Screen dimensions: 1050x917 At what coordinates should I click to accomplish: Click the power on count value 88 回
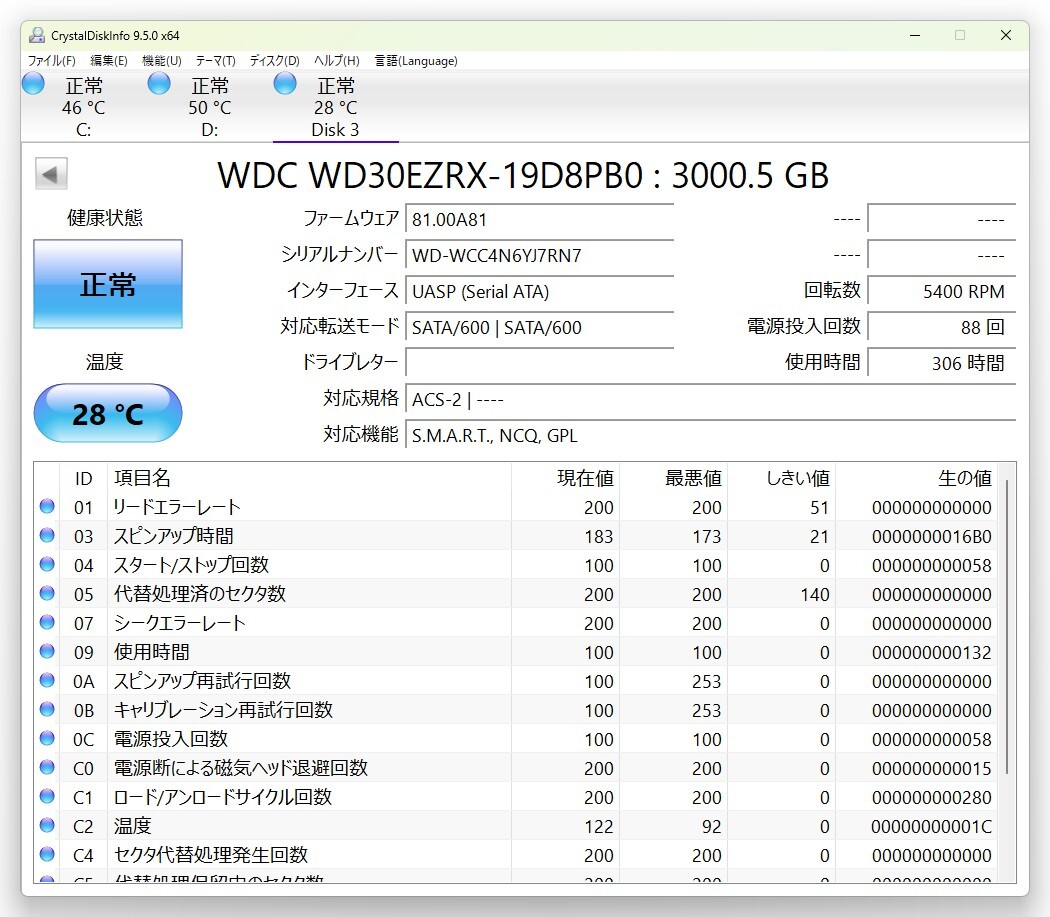pos(942,328)
